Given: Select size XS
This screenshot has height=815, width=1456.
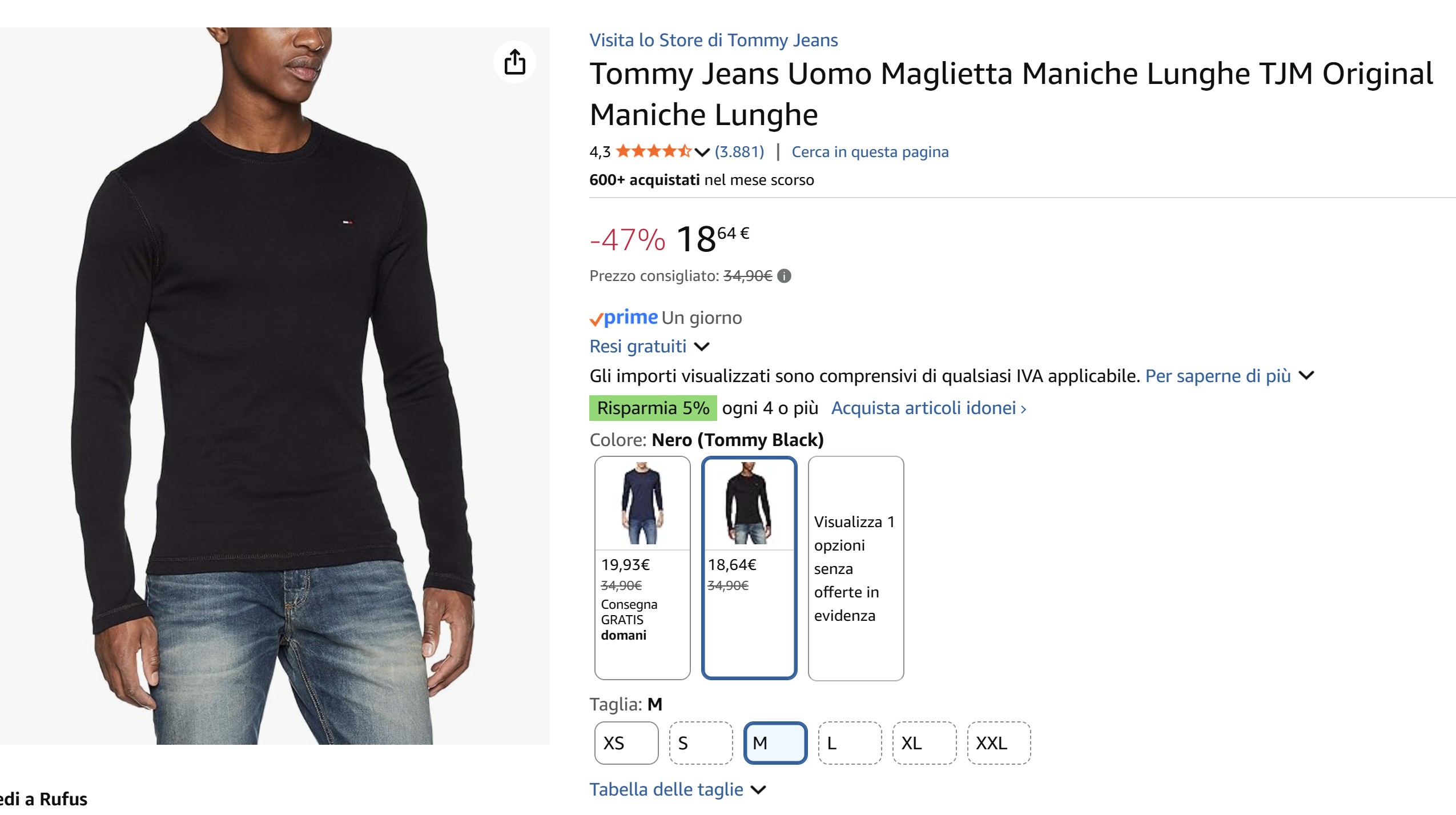Looking at the screenshot, I should click(x=626, y=743).
